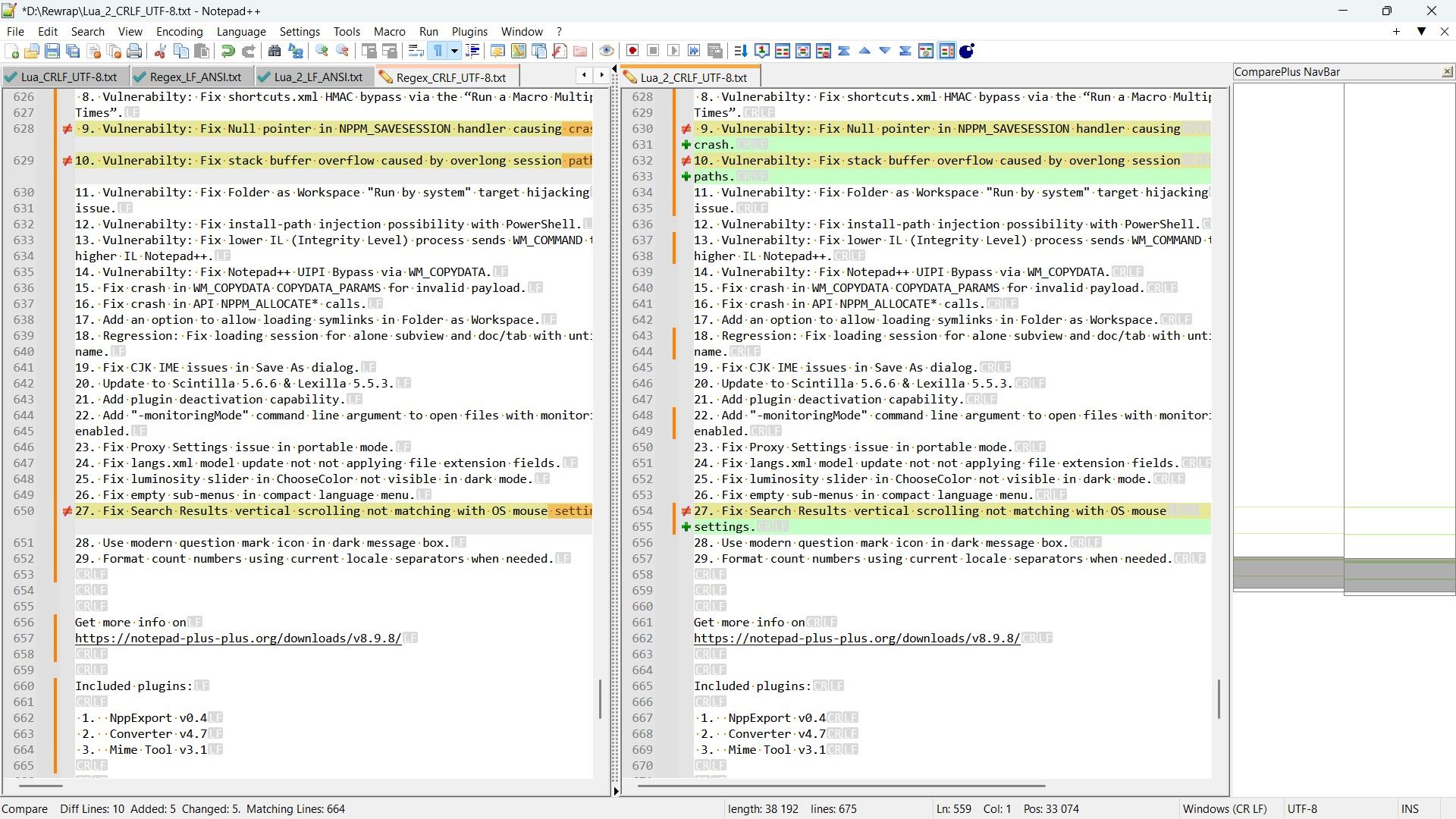Click the Run macro multiple times icon
Image resolution: width=1456 pixels, height=819 pixels.
tap(694, 51)
